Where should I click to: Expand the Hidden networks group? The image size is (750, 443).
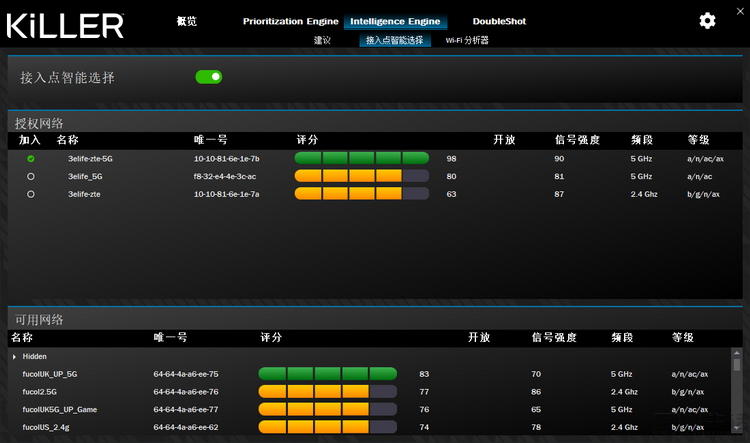point(14,356)
